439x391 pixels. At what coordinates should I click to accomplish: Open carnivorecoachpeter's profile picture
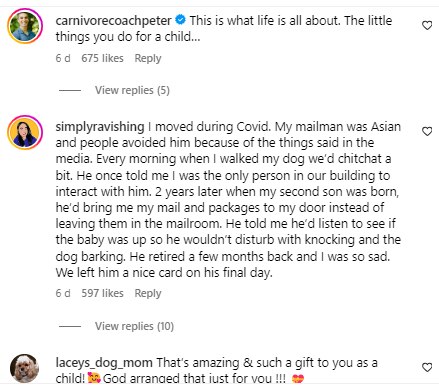pos(25,26)
